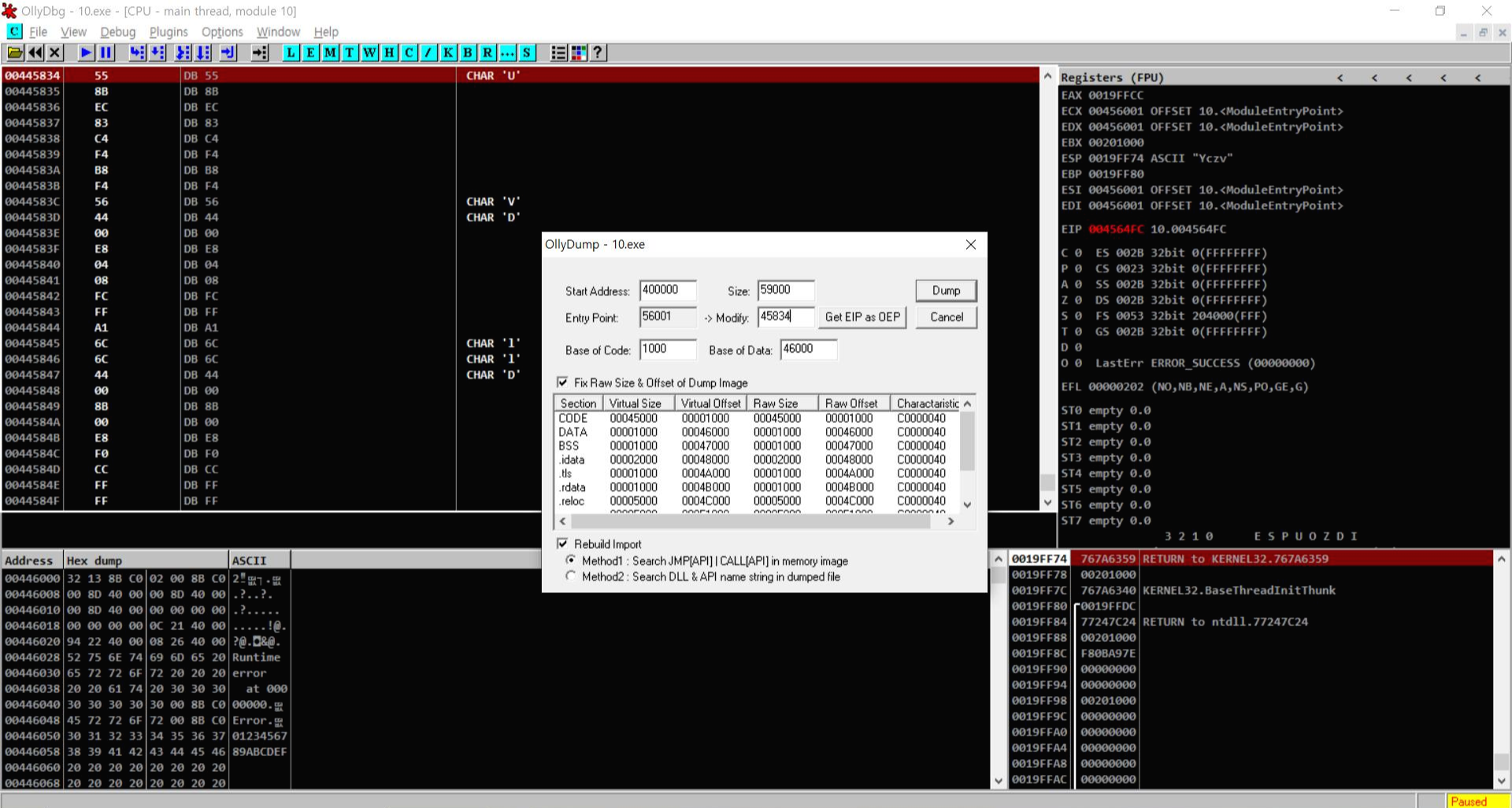Close the debugged program with X icon
This screenshot has height=808, width=1512.
(x=54, y=53)
